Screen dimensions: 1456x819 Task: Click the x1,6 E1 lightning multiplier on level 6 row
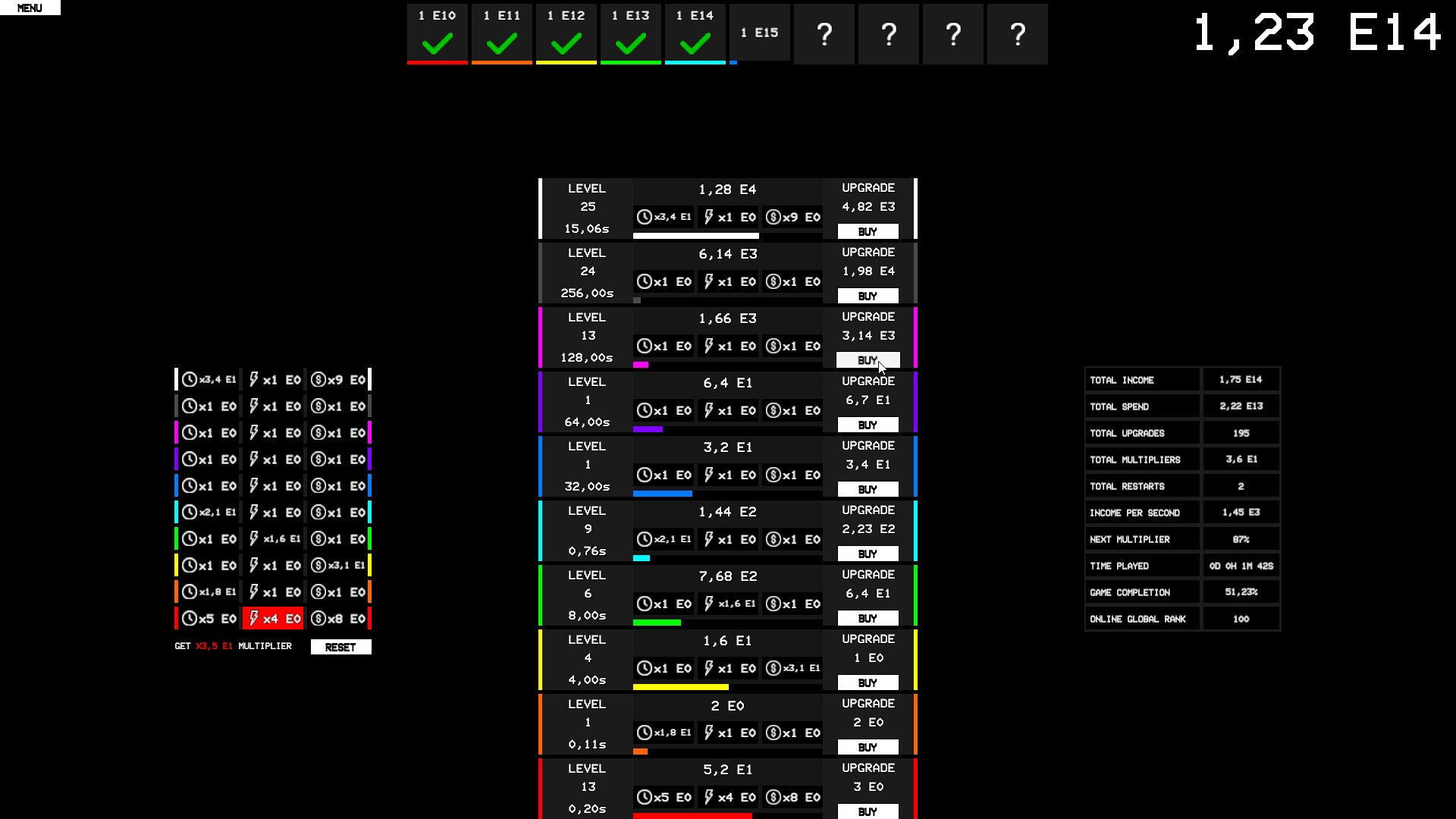(x=728, y=604)
